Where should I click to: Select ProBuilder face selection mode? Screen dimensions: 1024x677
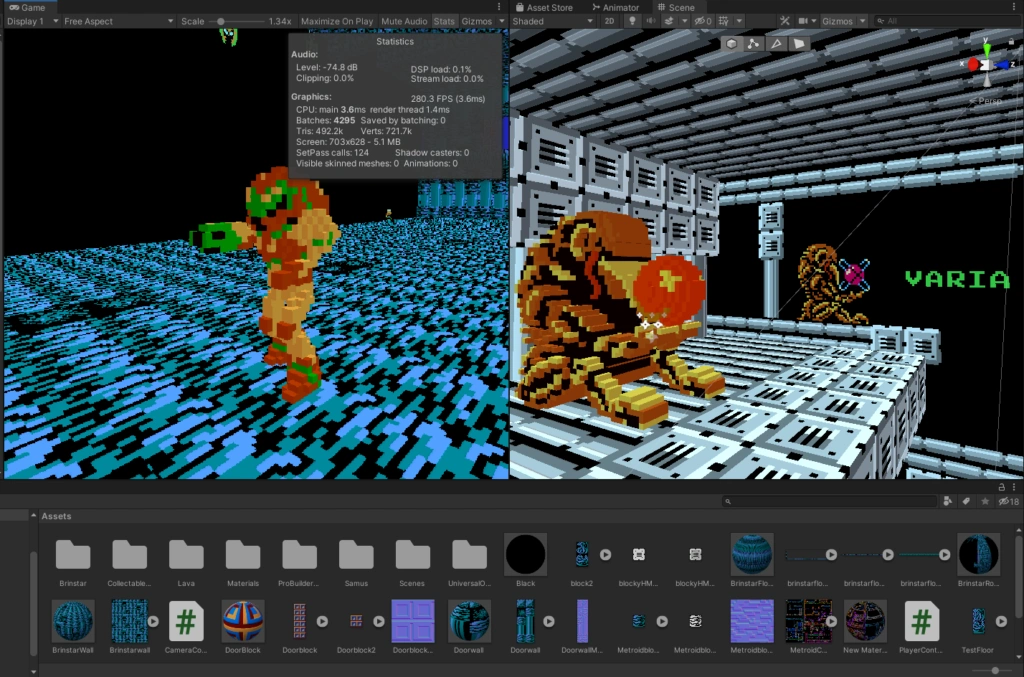click(x=799, y=44)
